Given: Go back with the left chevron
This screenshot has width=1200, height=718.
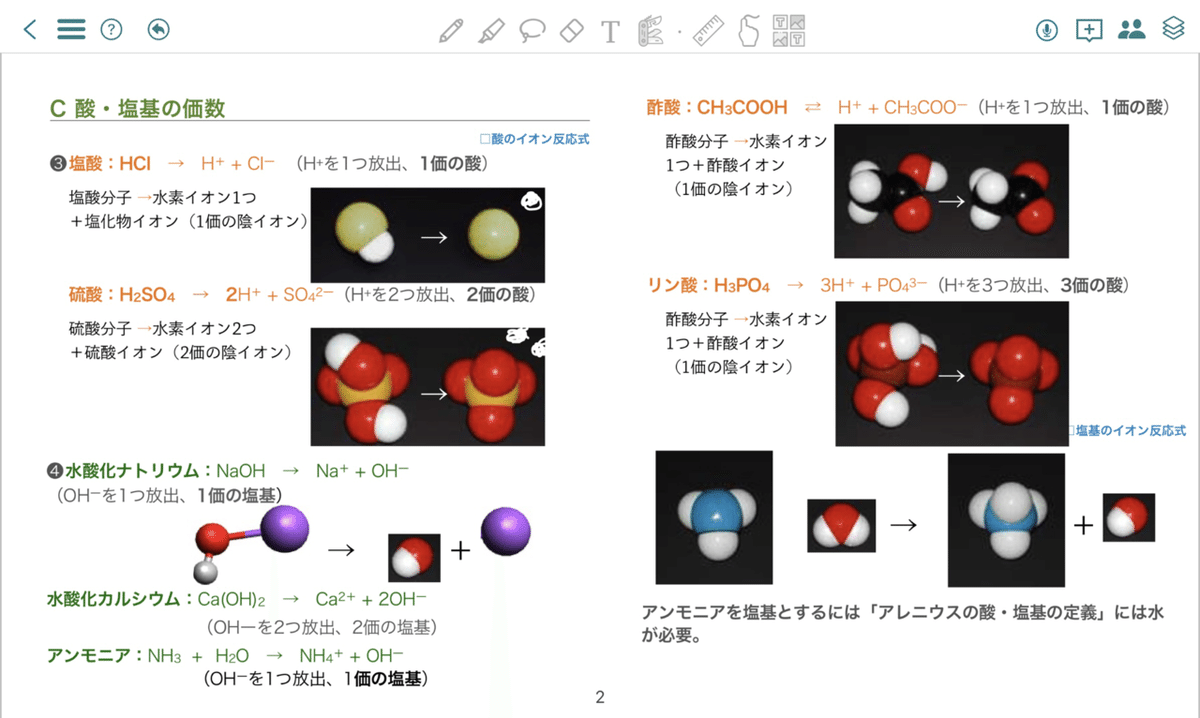Looking at the screenshot, I should (30, 29).
